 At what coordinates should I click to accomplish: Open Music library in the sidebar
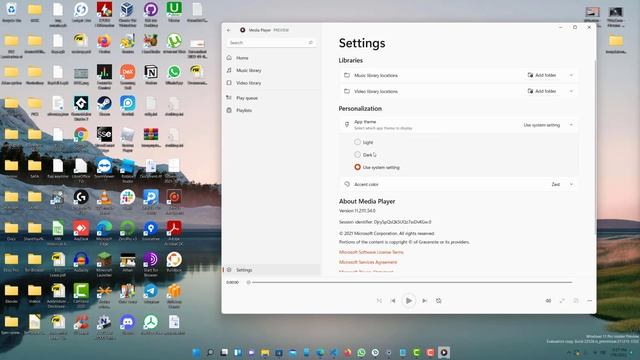[x=271, y=70]
